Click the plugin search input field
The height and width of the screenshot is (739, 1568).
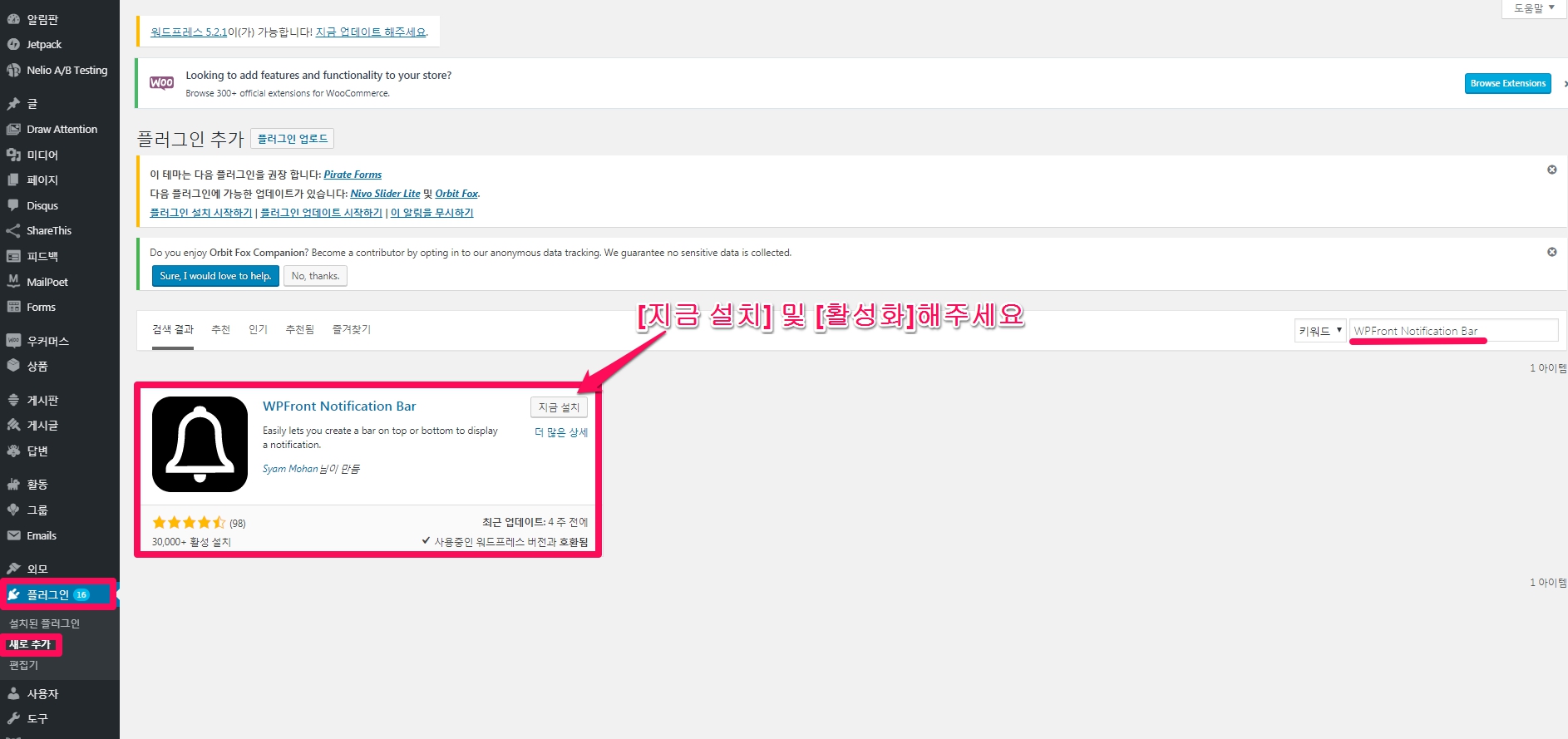coord(1452,331)
